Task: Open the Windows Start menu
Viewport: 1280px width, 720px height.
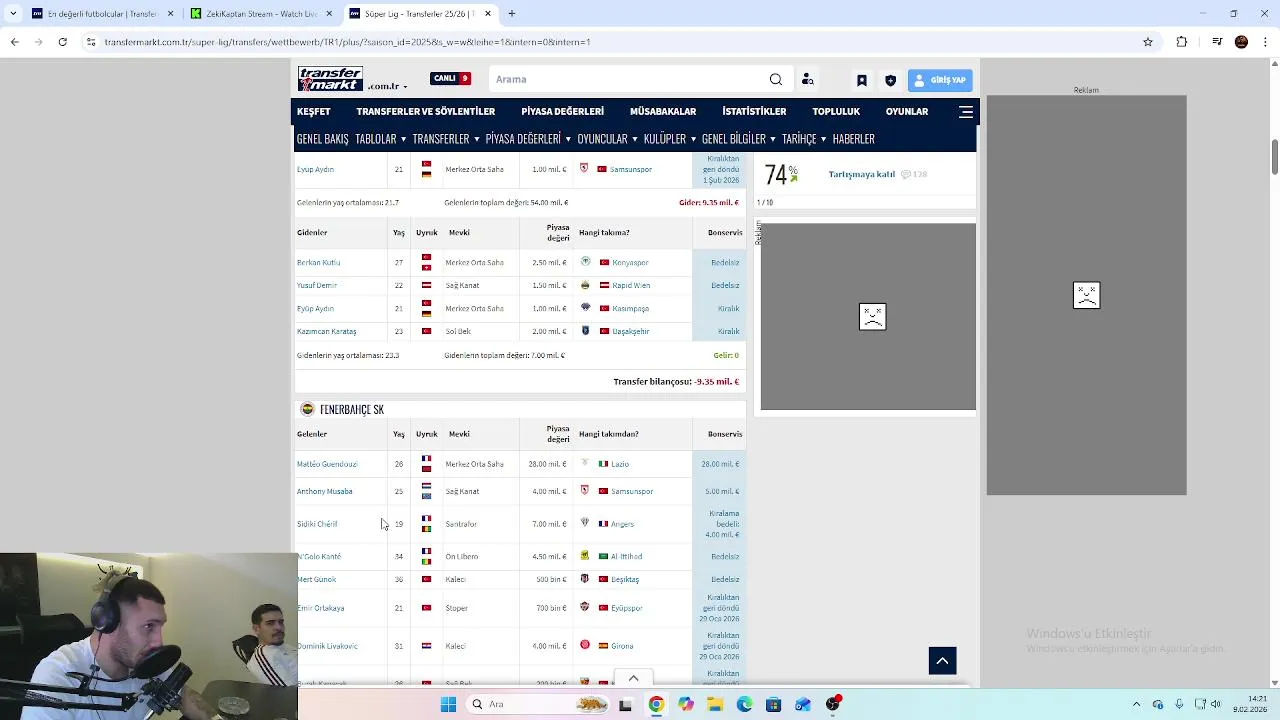Action: click(448, 704)
